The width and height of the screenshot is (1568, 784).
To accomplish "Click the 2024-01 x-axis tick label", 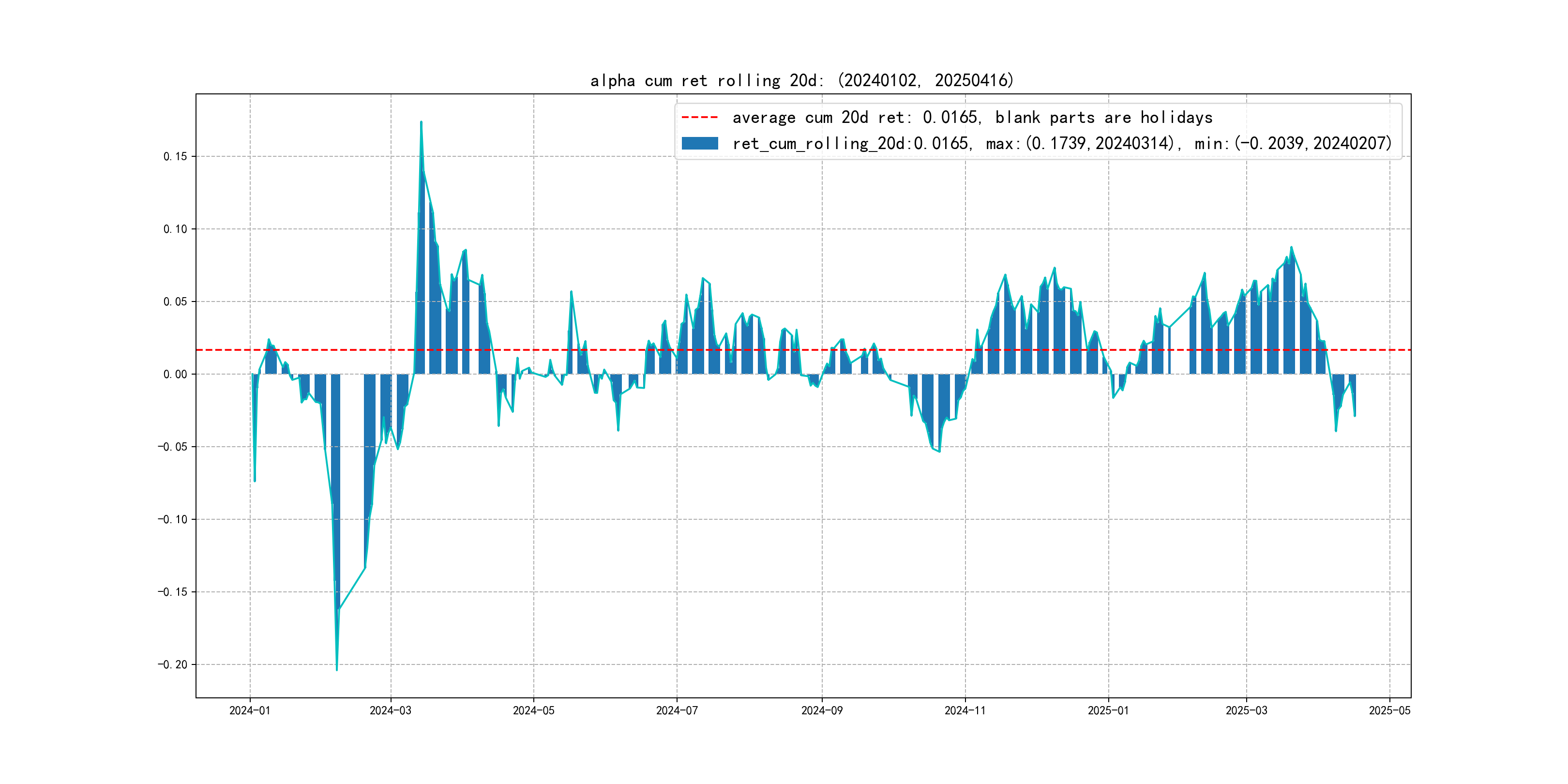I will 250,710.
